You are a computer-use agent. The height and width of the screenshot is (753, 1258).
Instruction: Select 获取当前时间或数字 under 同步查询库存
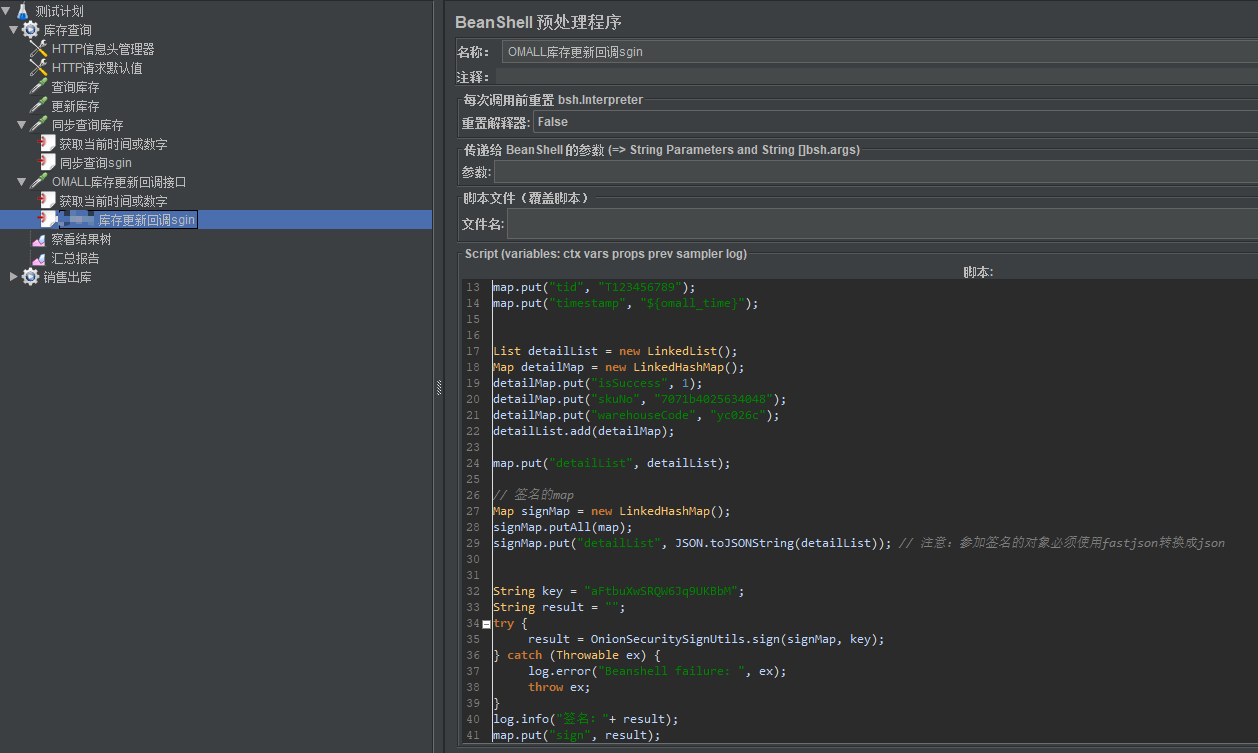(113, 144)
